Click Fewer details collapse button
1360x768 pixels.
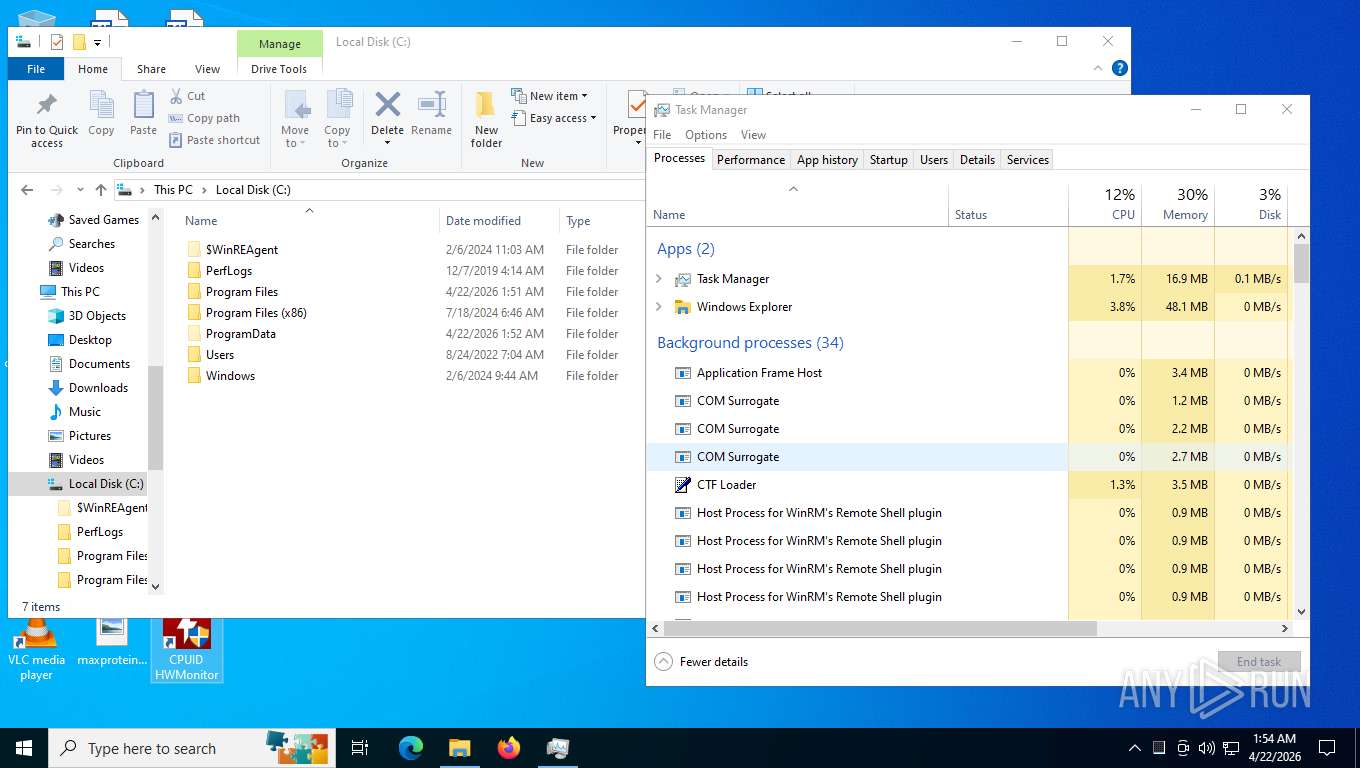tap(701, 662)
